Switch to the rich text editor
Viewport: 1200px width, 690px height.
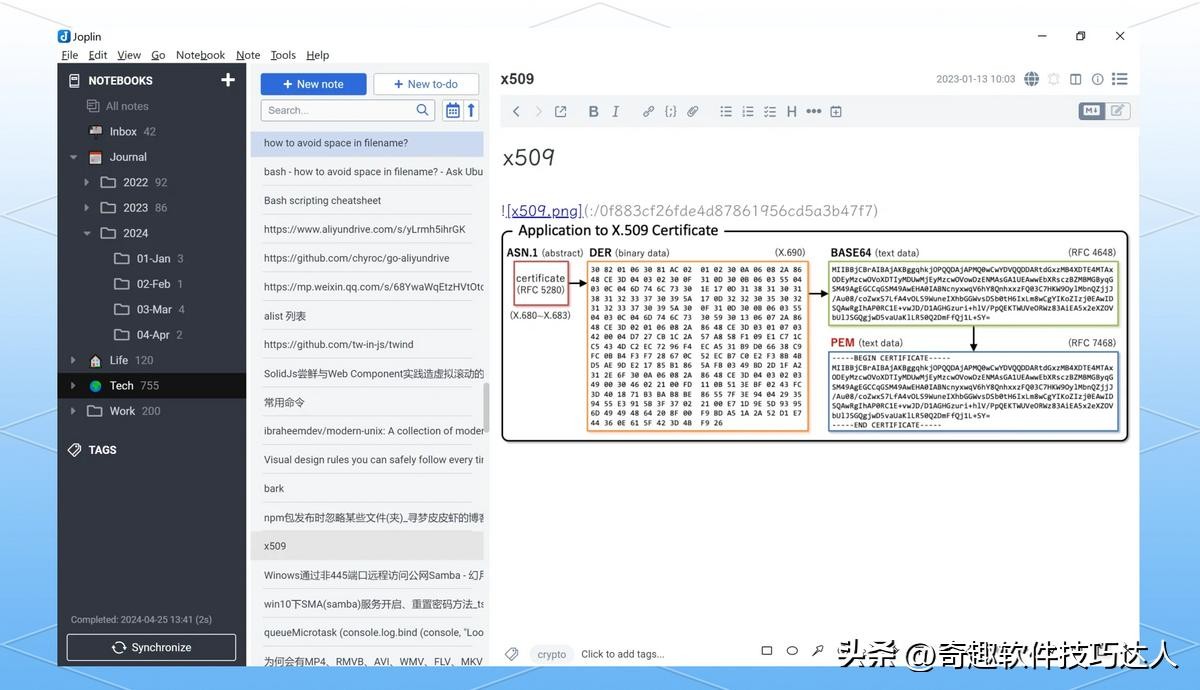1117,111
